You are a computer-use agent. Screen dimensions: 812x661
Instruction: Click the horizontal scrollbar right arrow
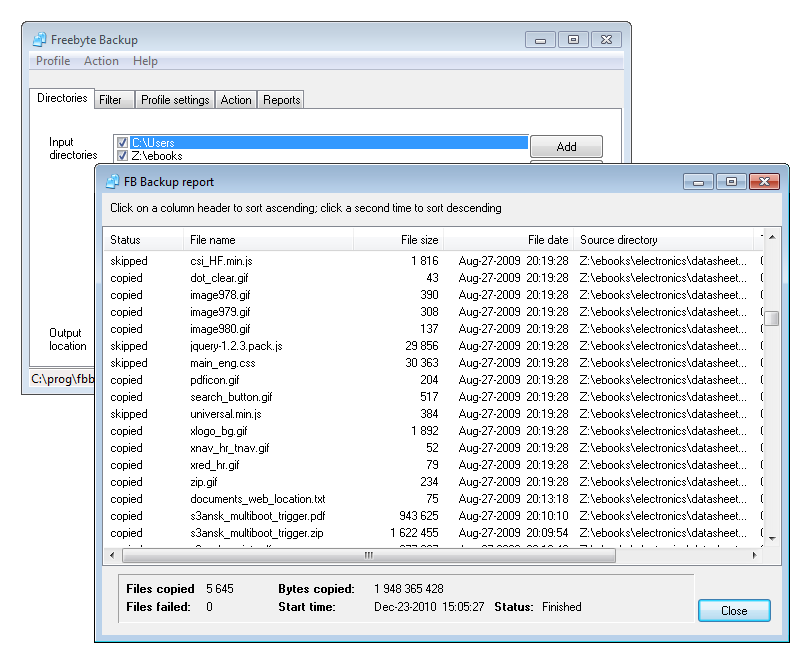click(x=755, y=555)
